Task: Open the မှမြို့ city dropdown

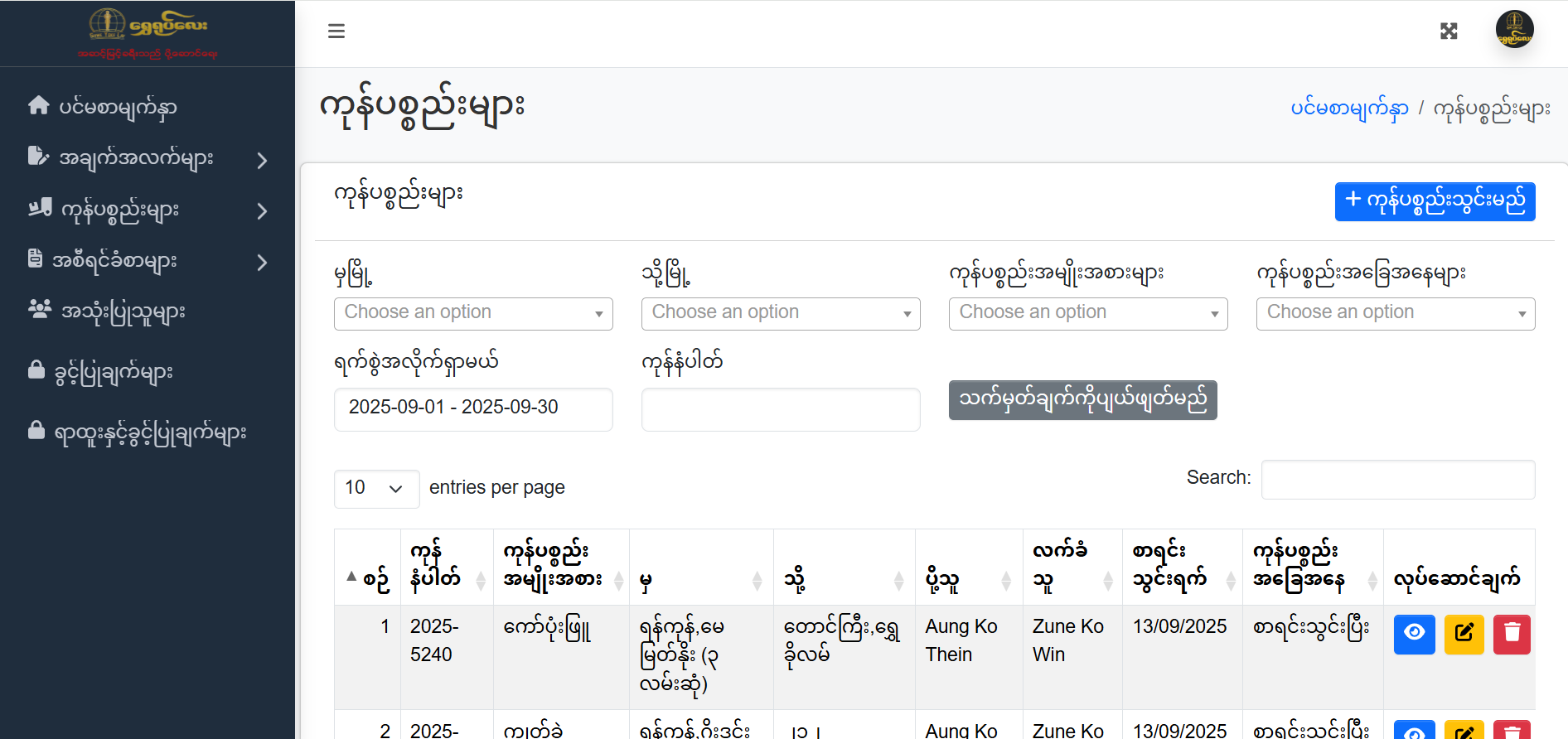Action: (473, 313)
